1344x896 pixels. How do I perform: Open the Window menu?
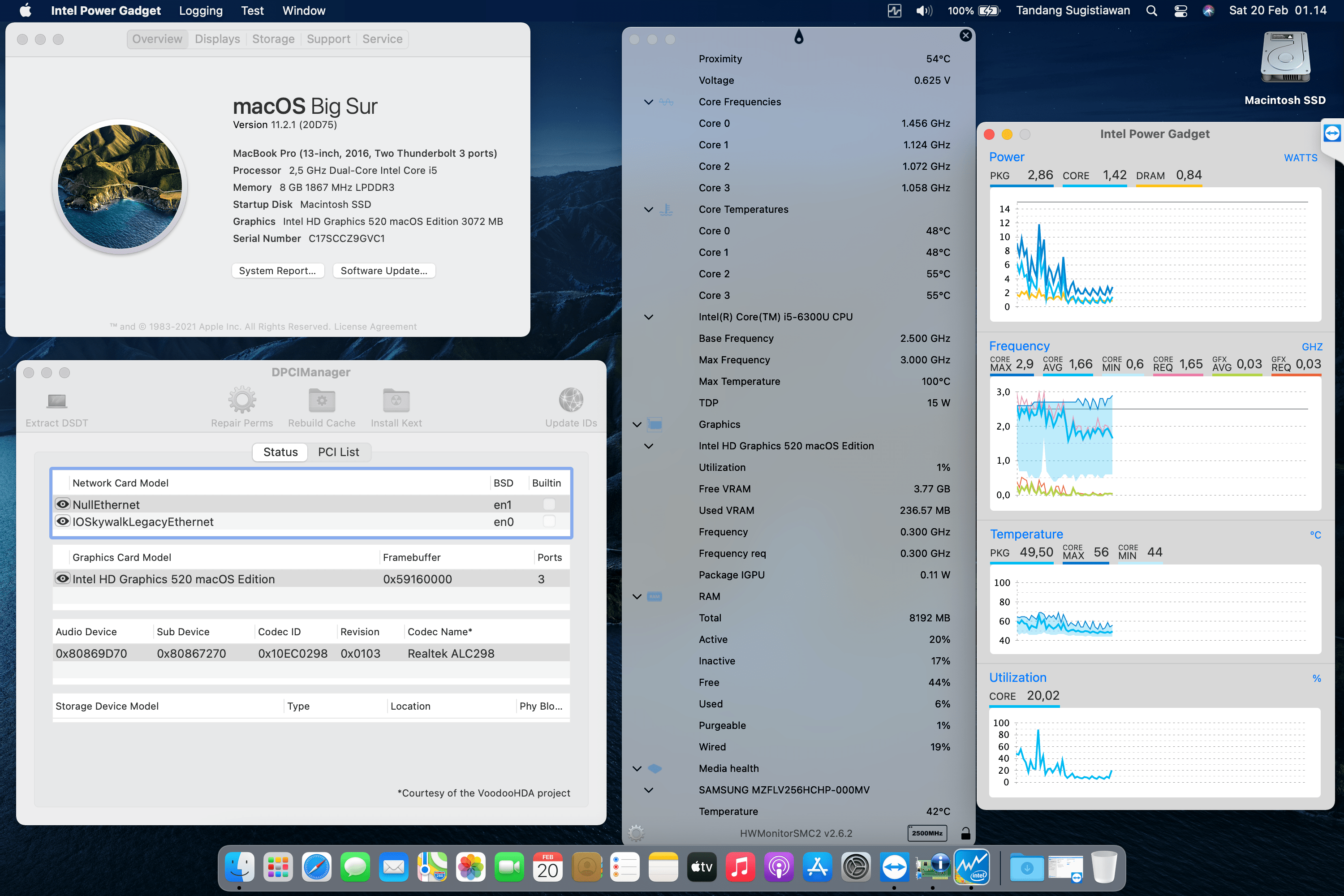click(303, 11)
